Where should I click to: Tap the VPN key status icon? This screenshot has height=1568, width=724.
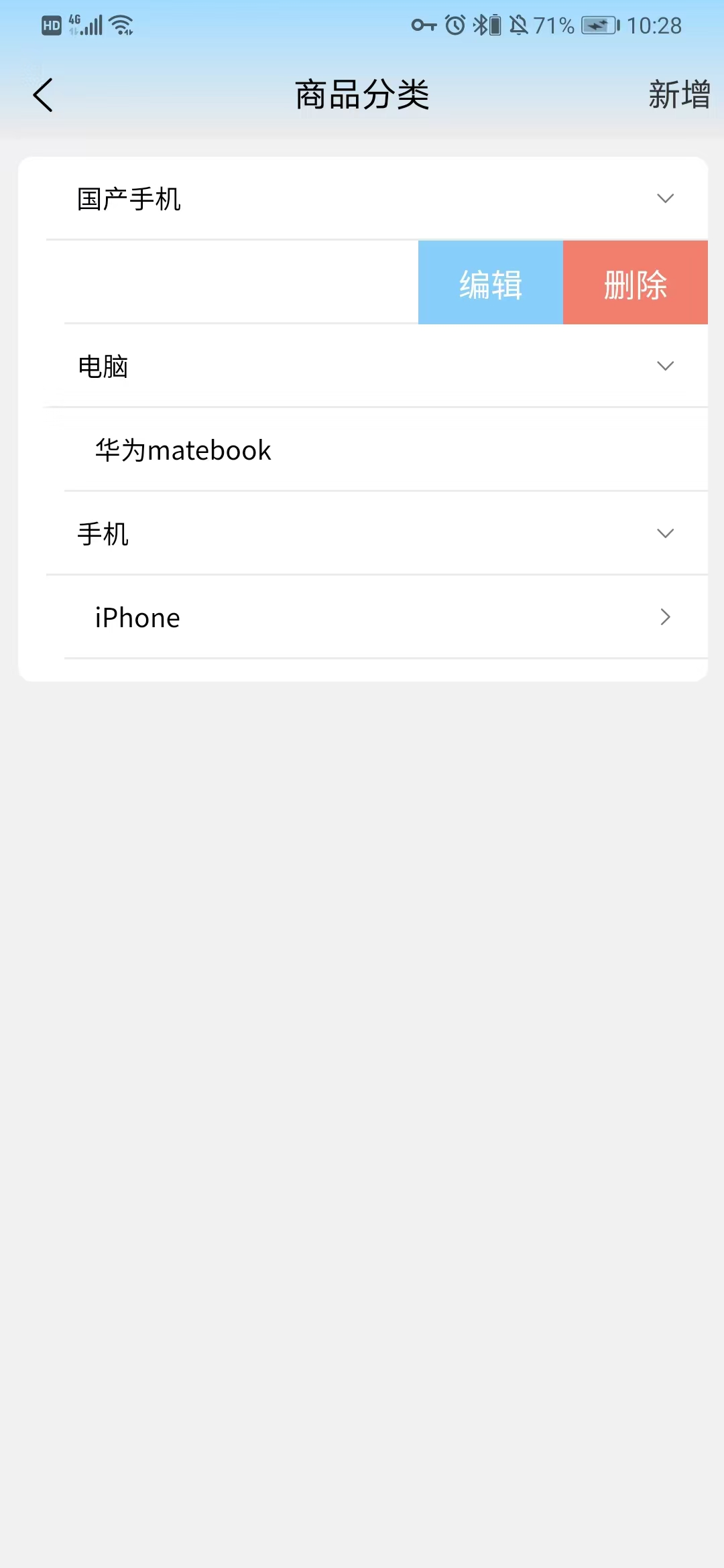pos(424,25)
